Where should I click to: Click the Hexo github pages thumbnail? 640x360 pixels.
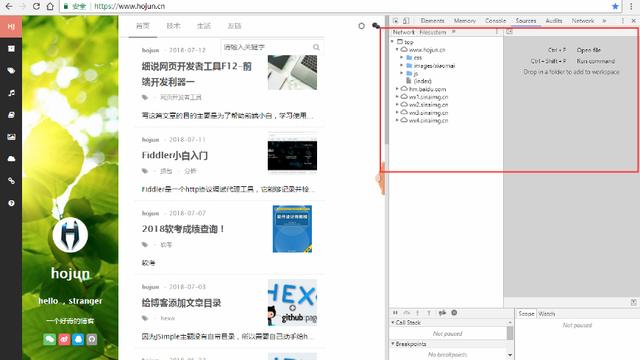(x=292, y=302)
